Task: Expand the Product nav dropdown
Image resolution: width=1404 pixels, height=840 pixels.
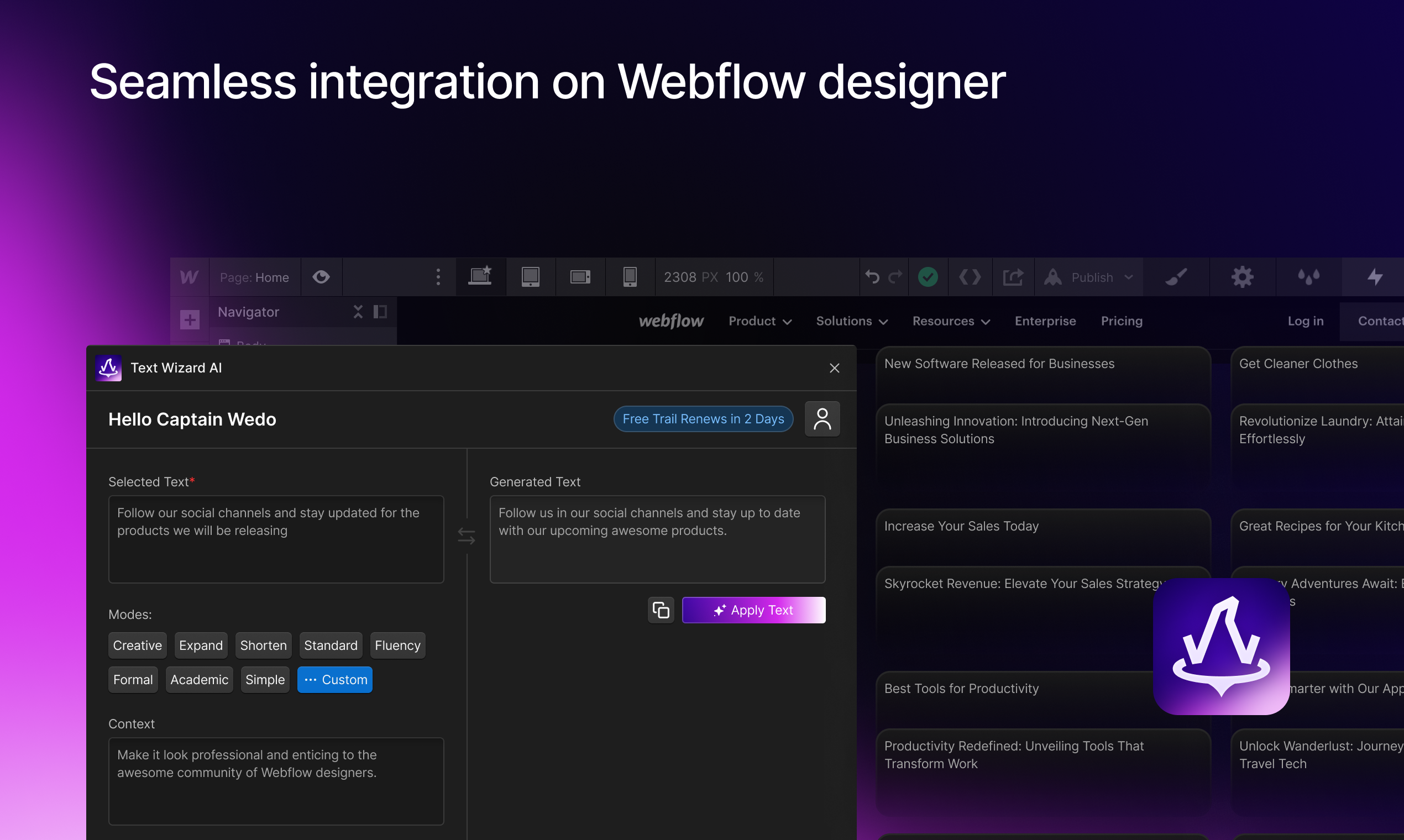Action: click(x=759, y=321)
